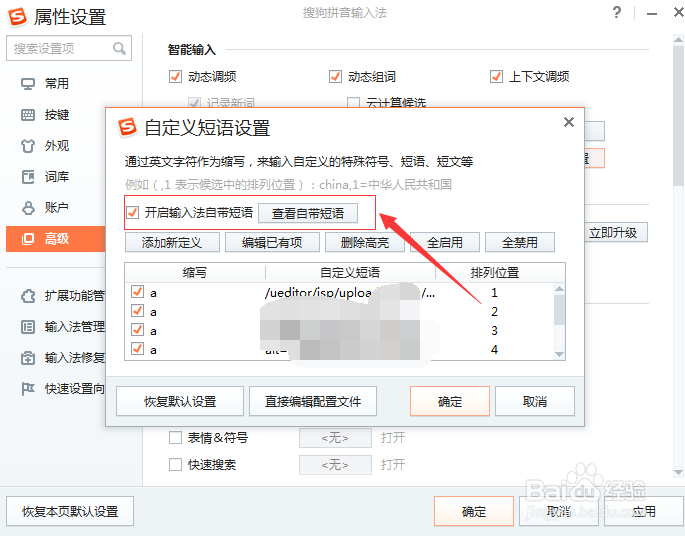Toggle 动态组词 checkbox
The width and height of the screenshot is (685, 536).
[x=335, y=76]
